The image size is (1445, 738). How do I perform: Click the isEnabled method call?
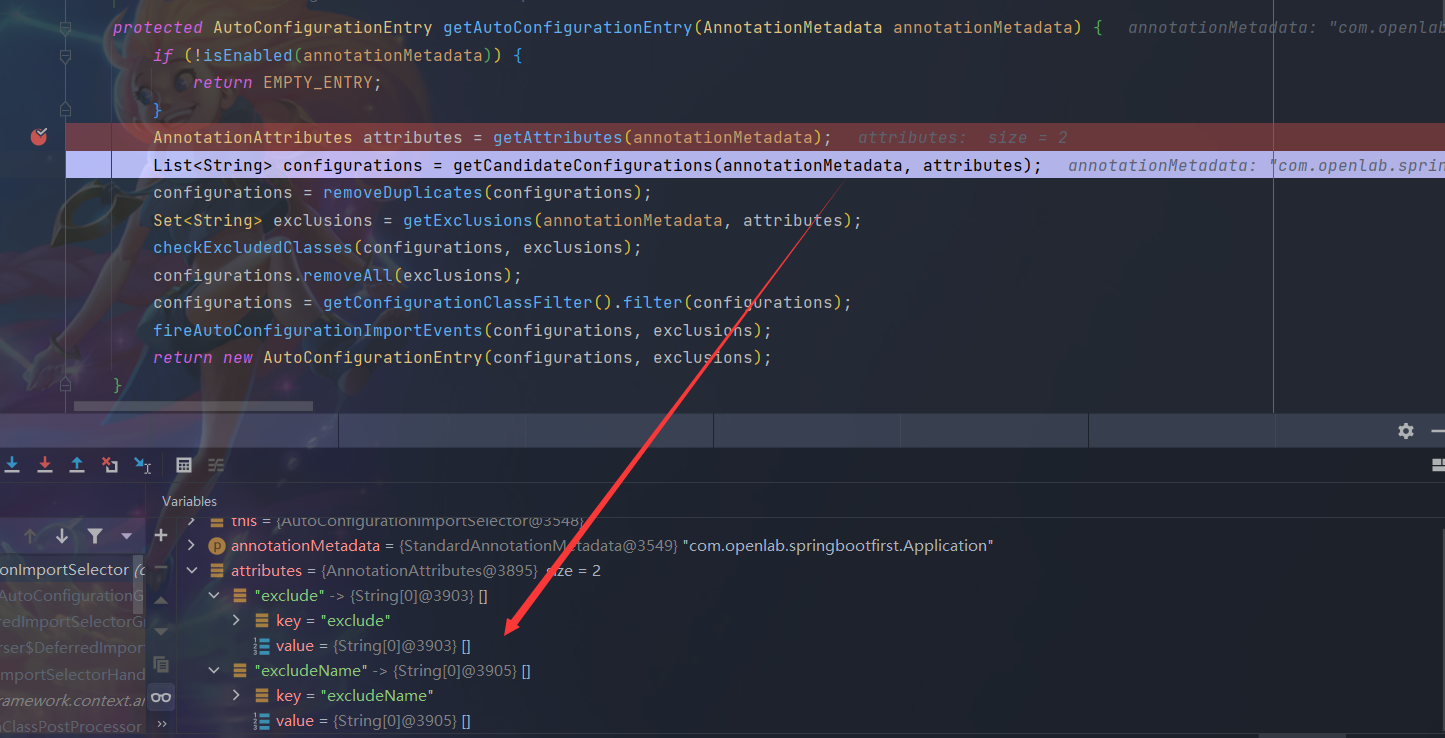pyautogui.click(x=247, y=55)
